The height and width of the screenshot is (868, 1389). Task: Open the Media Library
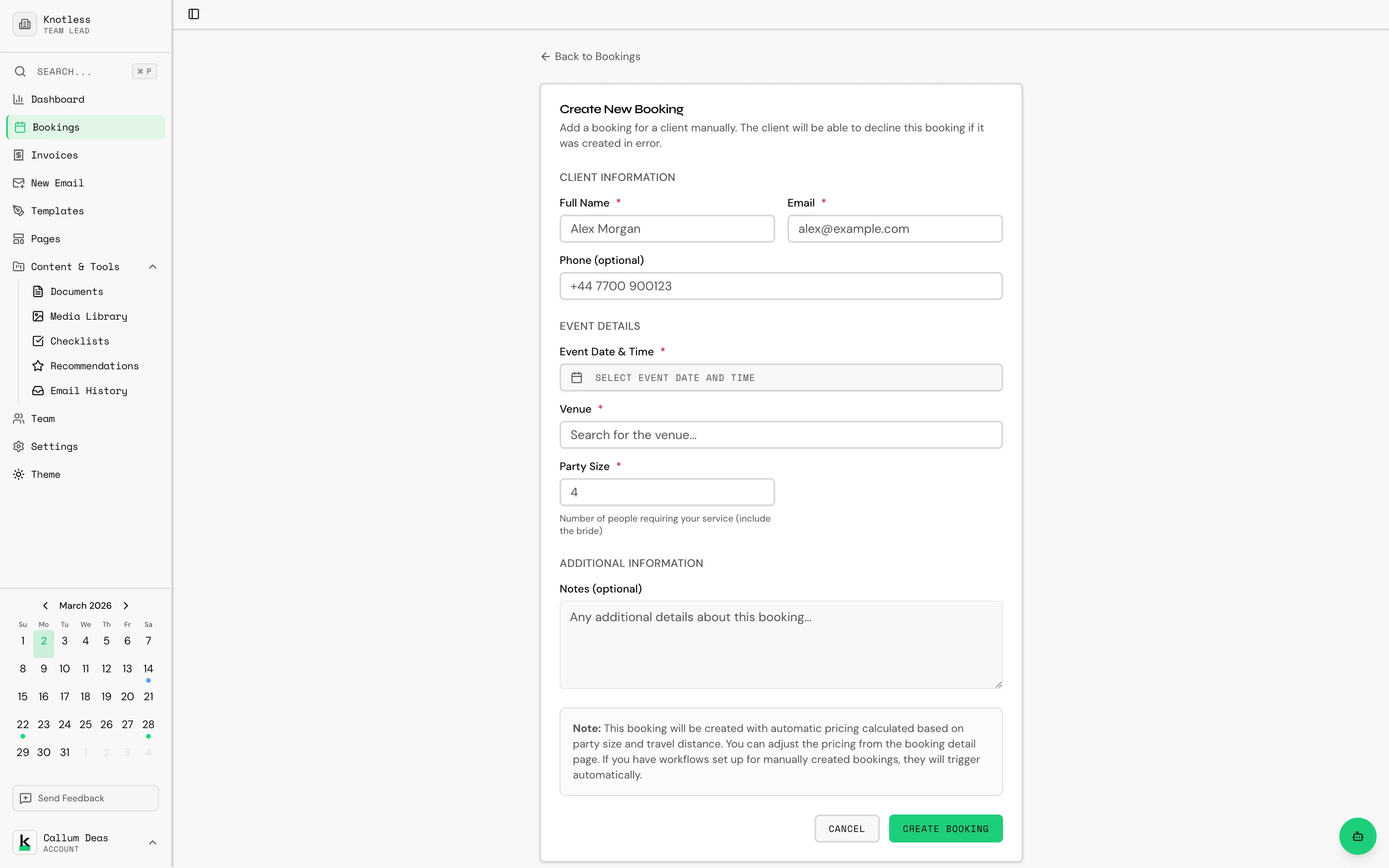coord(88,316)
